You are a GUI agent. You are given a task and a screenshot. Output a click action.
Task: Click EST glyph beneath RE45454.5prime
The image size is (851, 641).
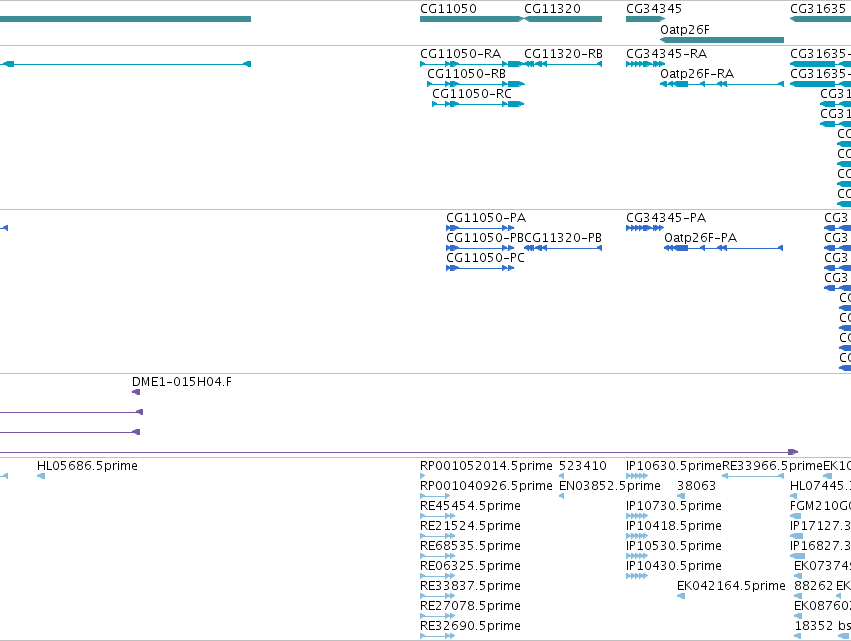pos(437,516)
